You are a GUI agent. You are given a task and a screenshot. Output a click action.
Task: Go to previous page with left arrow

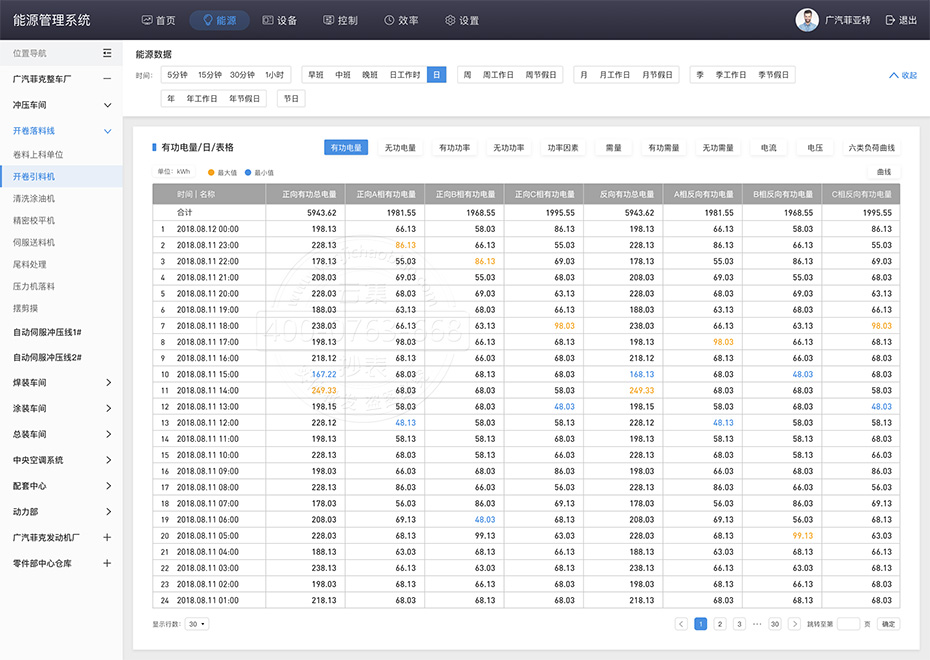coord(681,624)
